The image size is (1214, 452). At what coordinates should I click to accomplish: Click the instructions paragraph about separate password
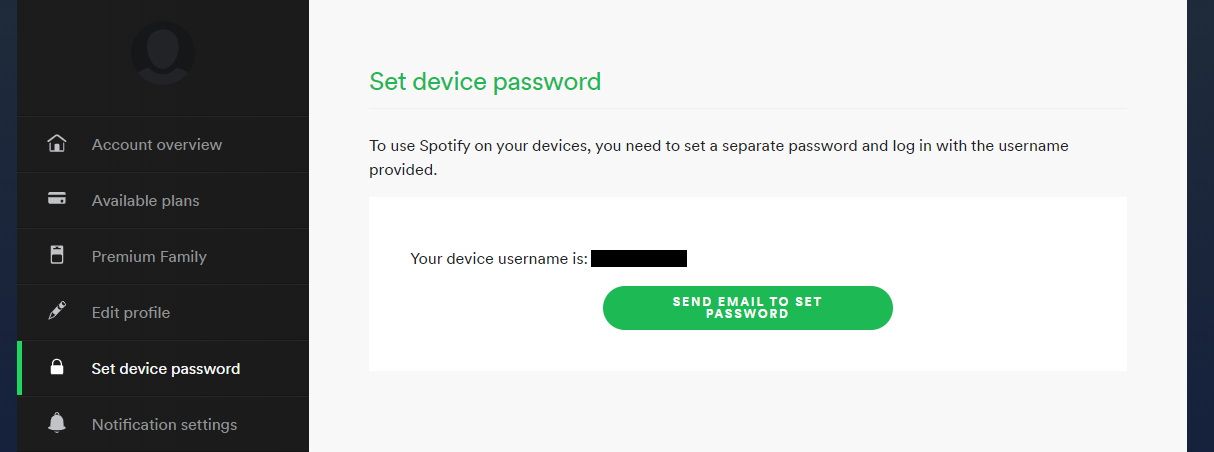(x=719, y=158)
